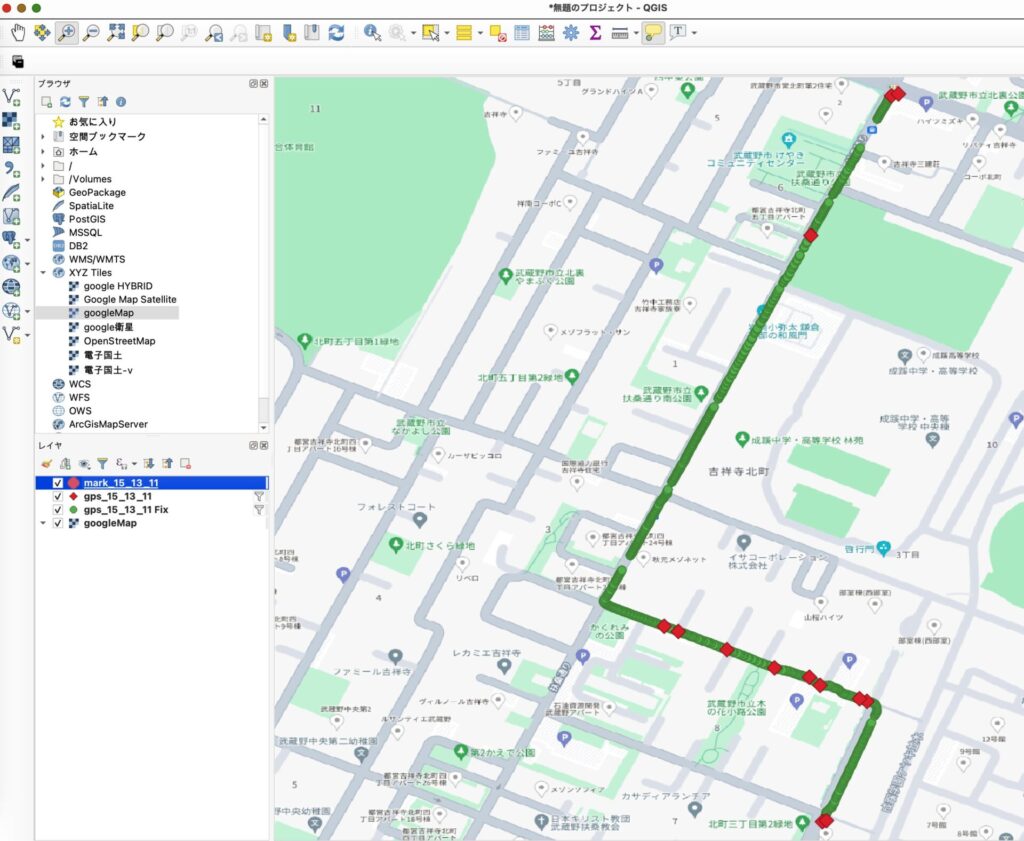Image resolution: width=1024 pixels, height=841 pixels.
Task: Click the Add Raster Layer icon in sidebar
Action: coord(11,120)
